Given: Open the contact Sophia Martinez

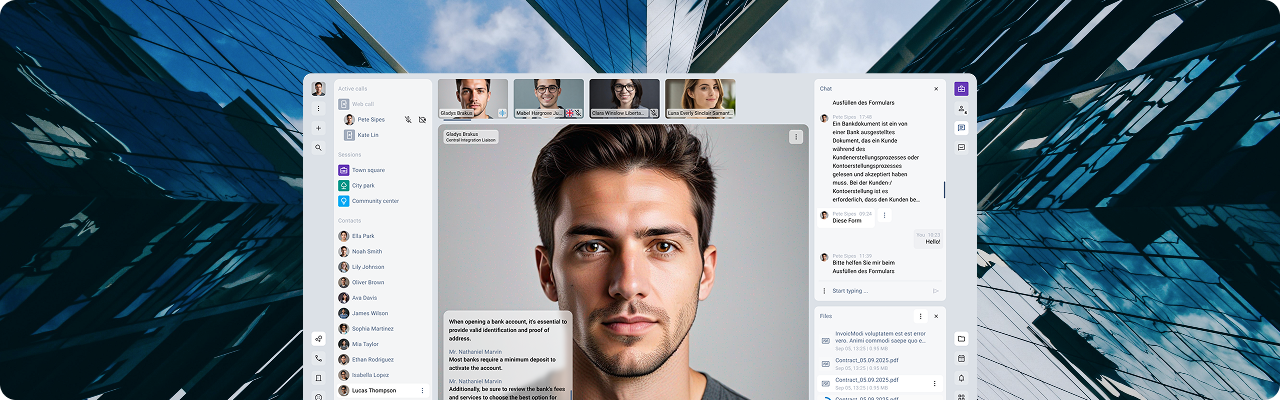Looking at the screenshot, I should pos(372,328).
